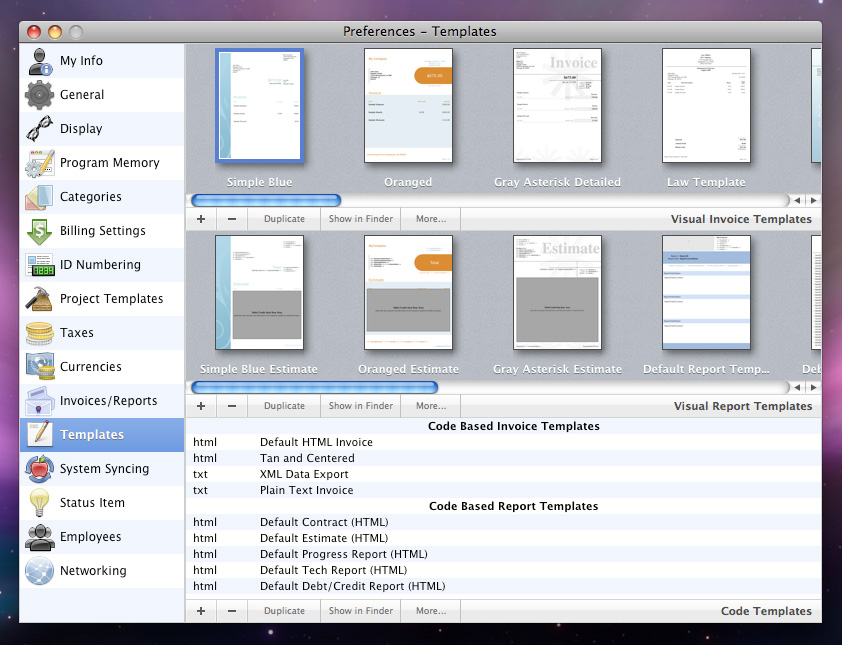This screenshot has height=645, width=842.
Task: Select the ID Numbering counter icon
Action: (x=39, y=265)
